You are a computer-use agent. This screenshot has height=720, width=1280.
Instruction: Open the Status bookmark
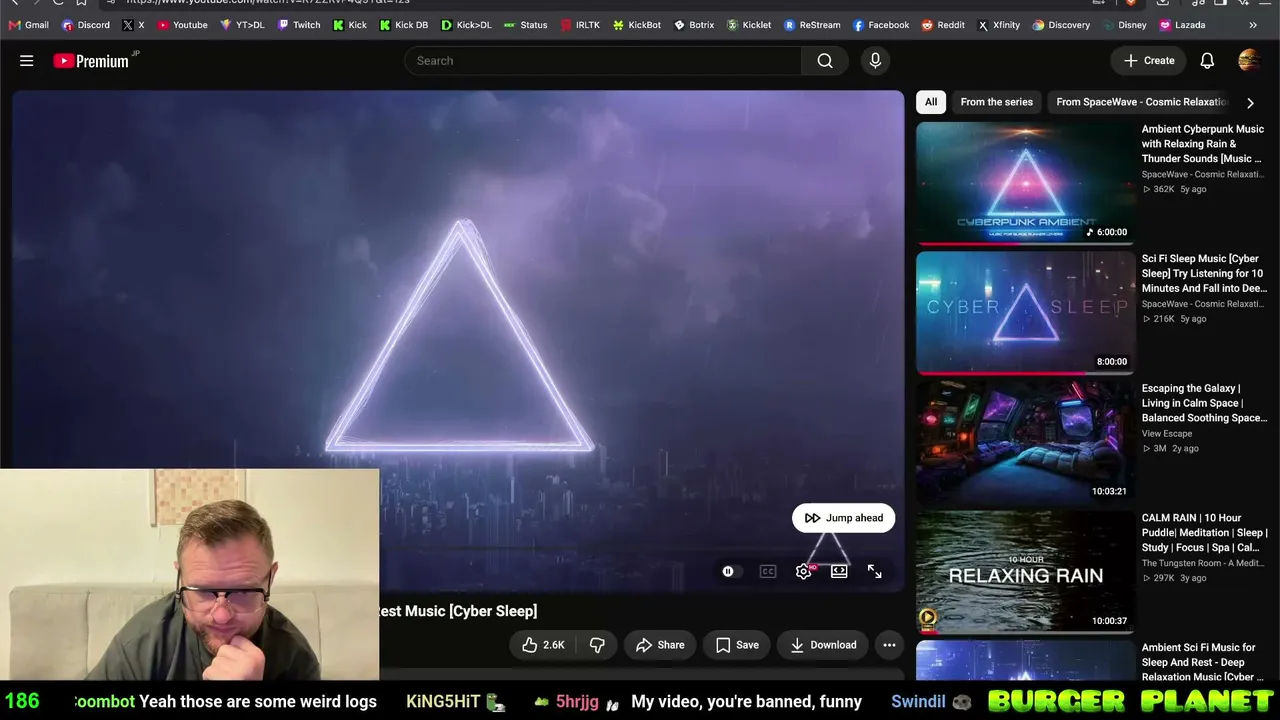(x=525, y=25)
